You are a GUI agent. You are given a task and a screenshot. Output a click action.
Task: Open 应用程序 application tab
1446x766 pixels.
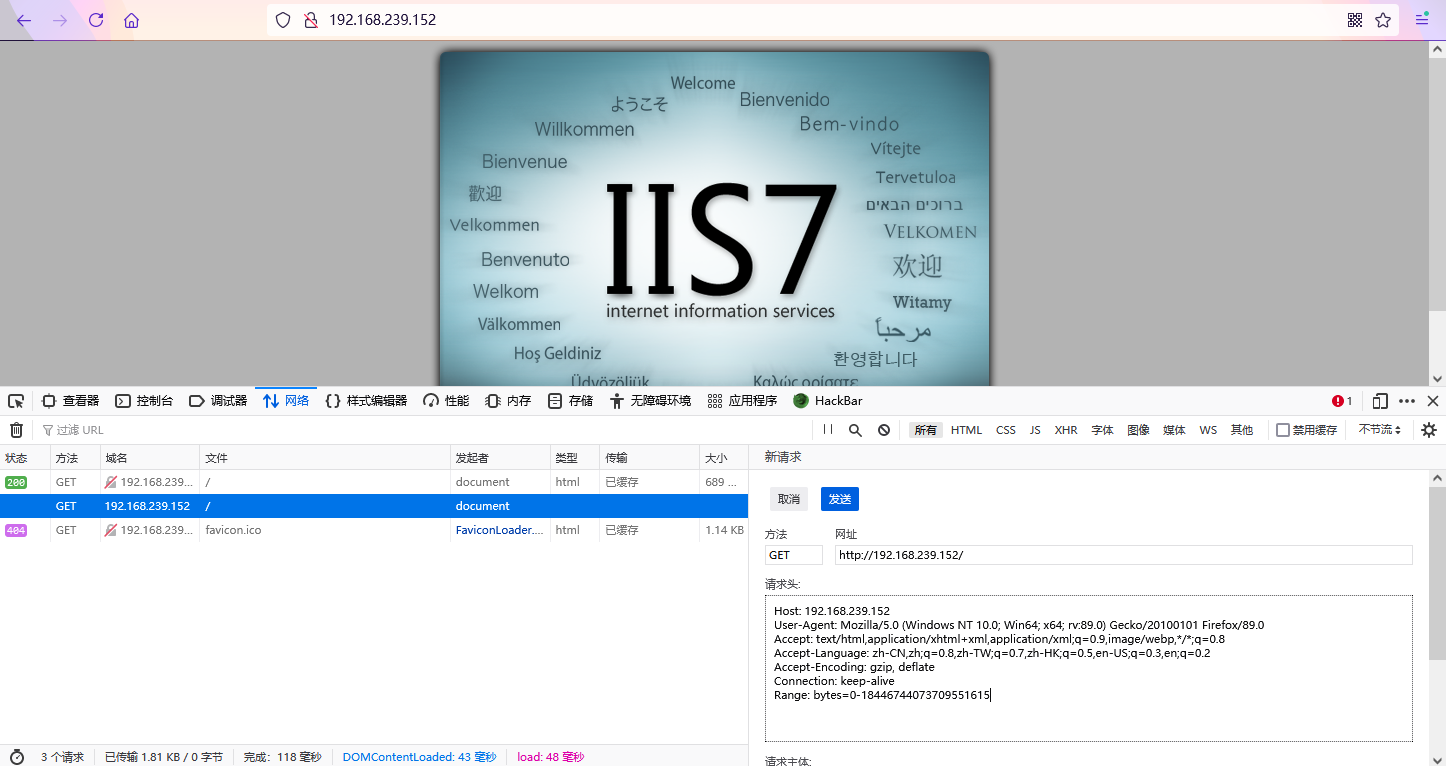742,401
